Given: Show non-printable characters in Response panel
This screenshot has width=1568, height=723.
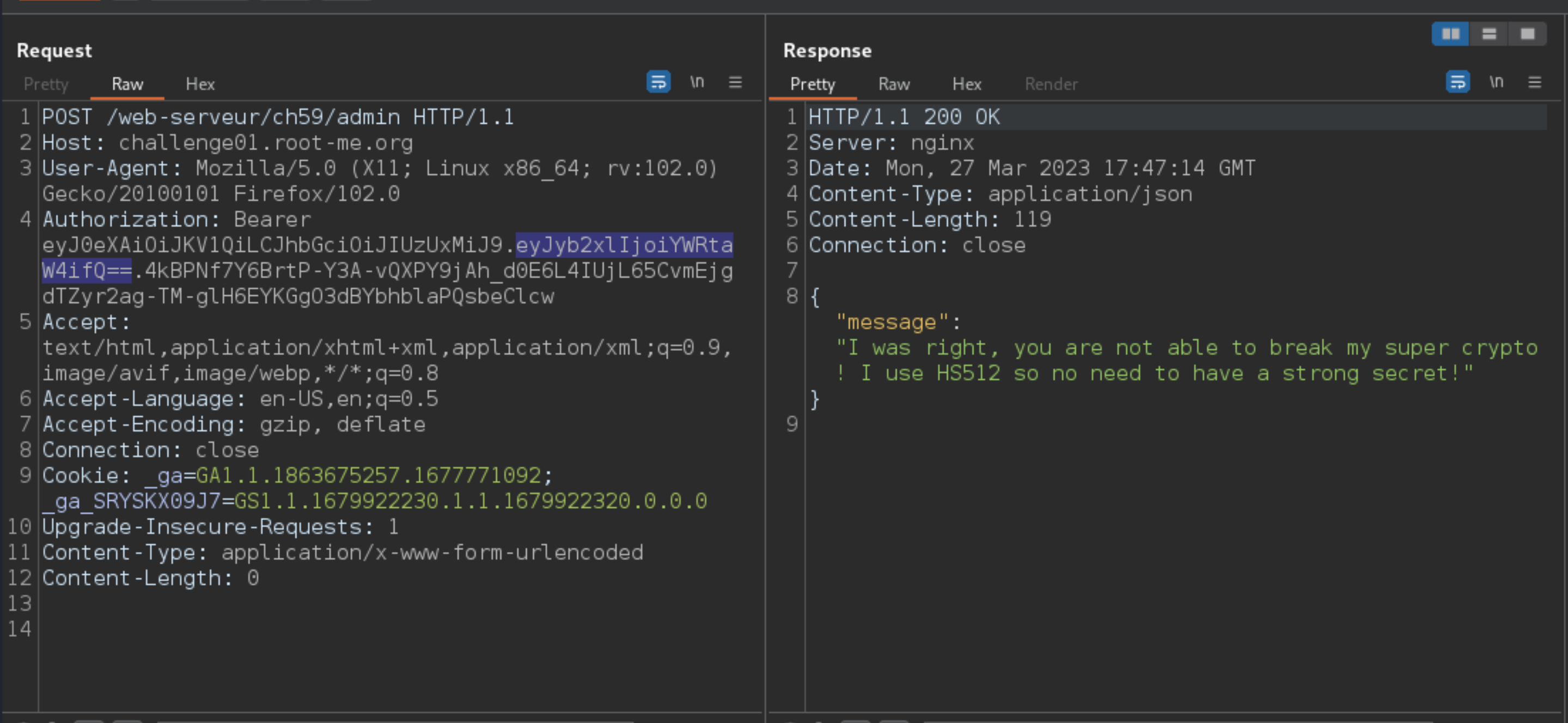Looking at the screenshot, I should pos(1496,82).
